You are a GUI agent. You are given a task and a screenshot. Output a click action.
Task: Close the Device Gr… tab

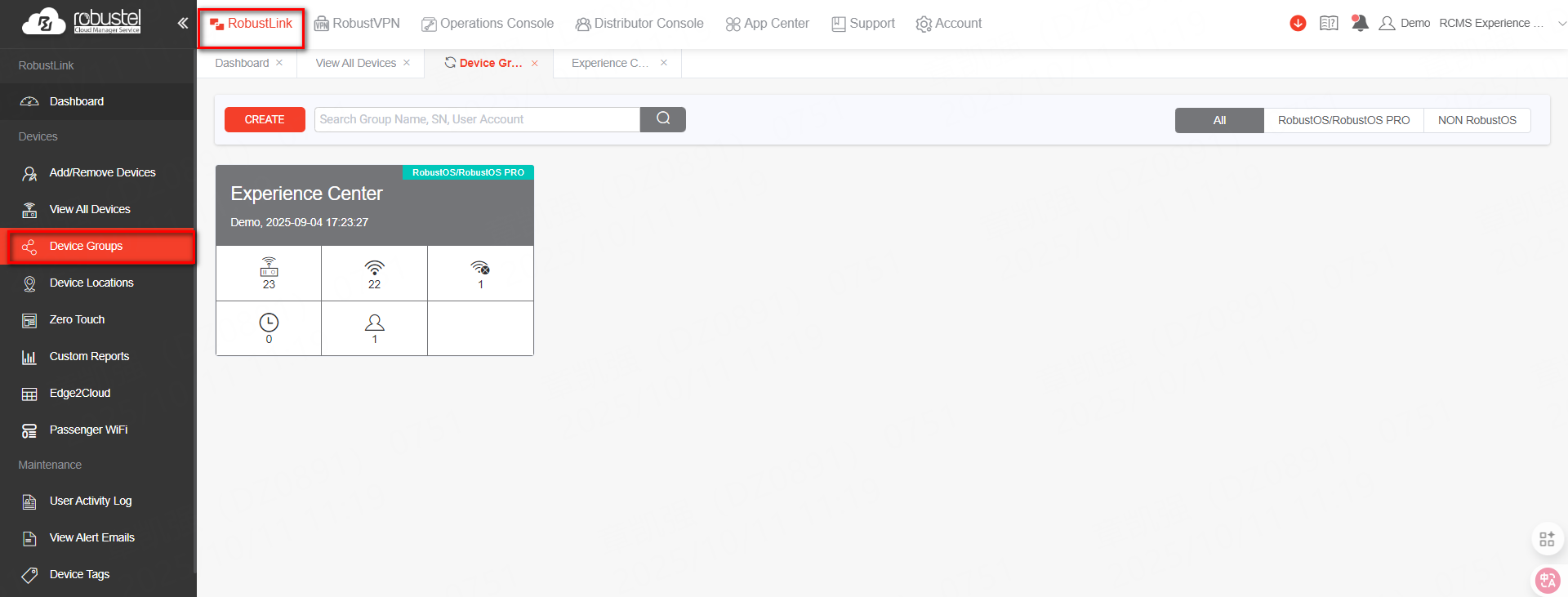pyautogui.click(x=535, y=63)
